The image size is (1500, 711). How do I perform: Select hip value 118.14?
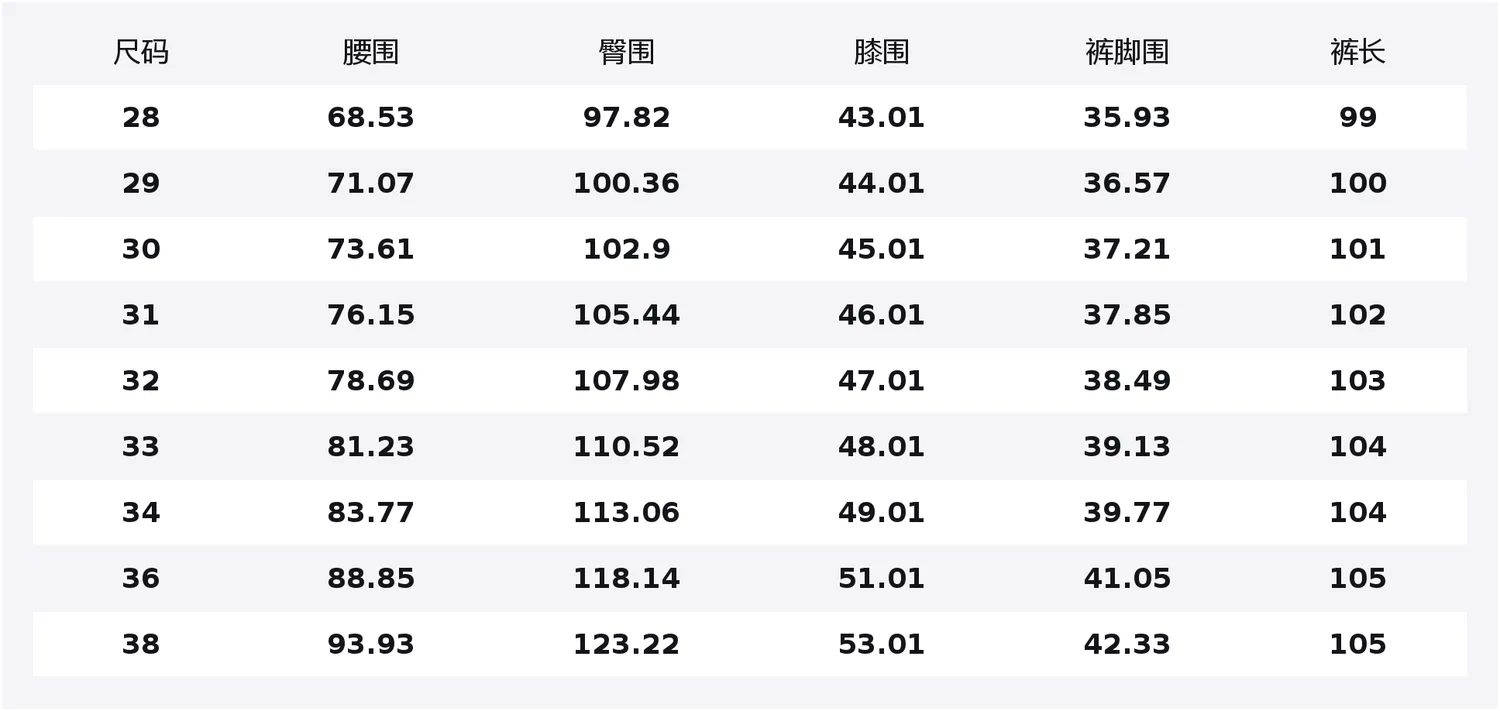coord(626,579)
